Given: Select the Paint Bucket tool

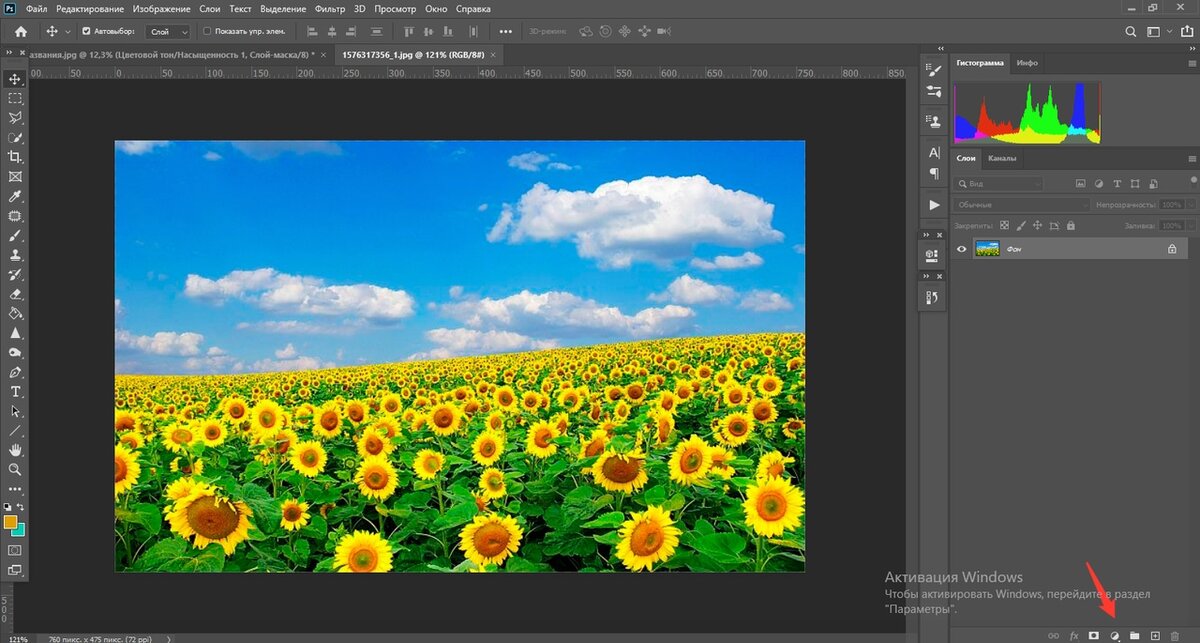Looking at the screenshot, I should click(15, 313).
